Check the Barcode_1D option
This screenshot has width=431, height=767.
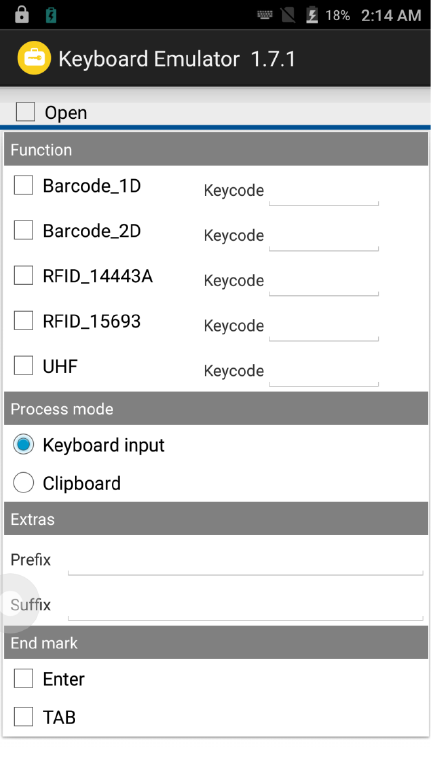click(x=23, y=185)
